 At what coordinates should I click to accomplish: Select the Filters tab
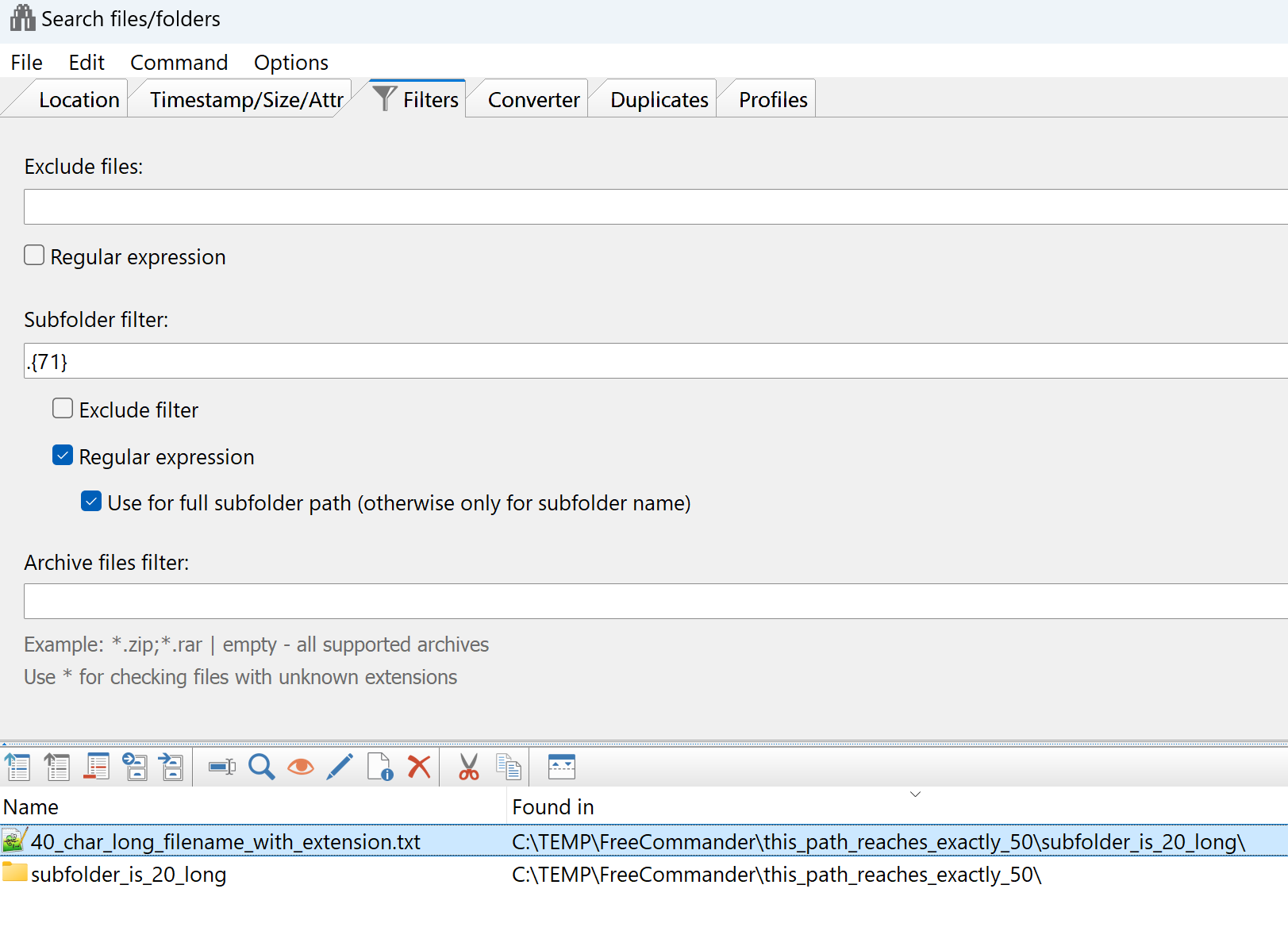pyautogui.click(x=417, y=100)
